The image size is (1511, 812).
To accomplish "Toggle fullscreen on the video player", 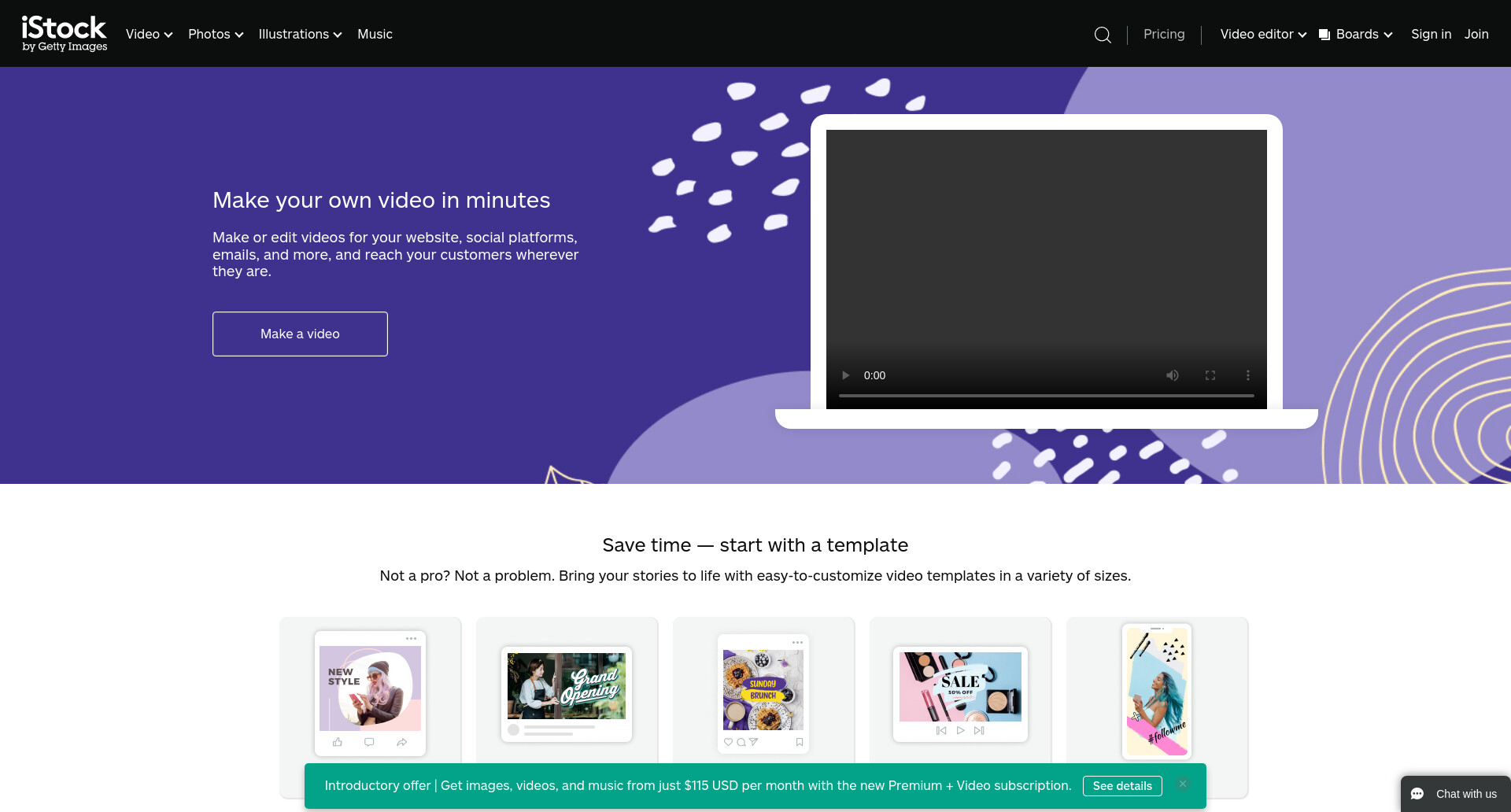I will coord(1210,375).
